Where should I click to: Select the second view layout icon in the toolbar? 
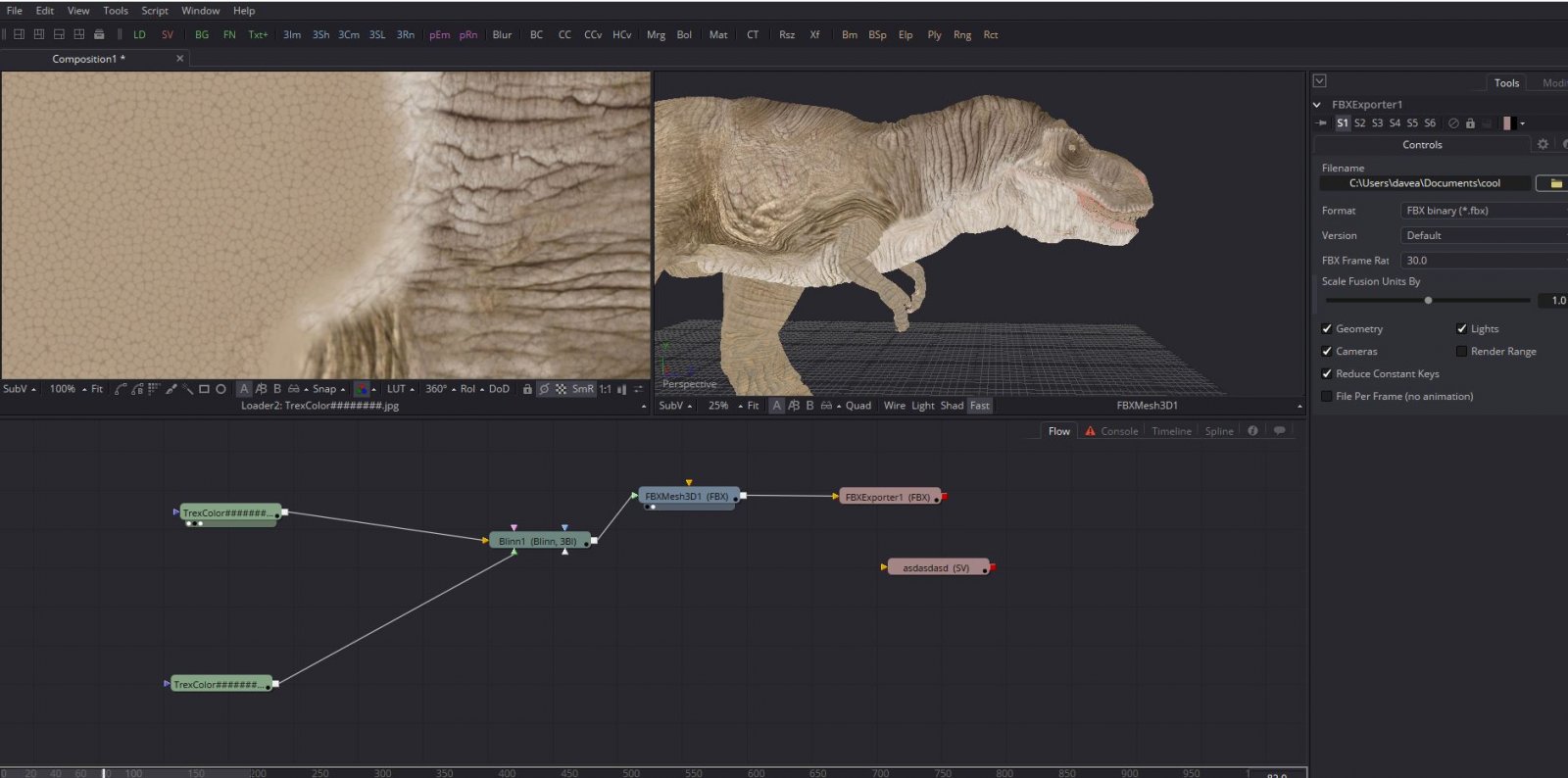pyautogui.click(x=39, y=34)
